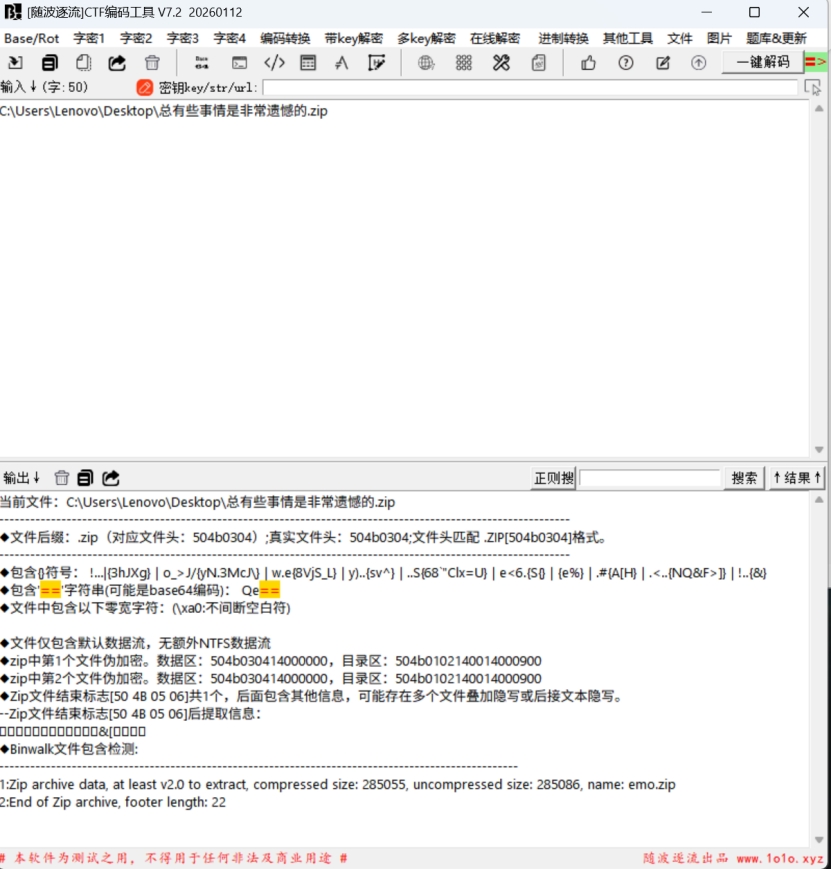
Task: Click the 当前文件 line in output
Action: pyautogui.click(x=197, y=502)
